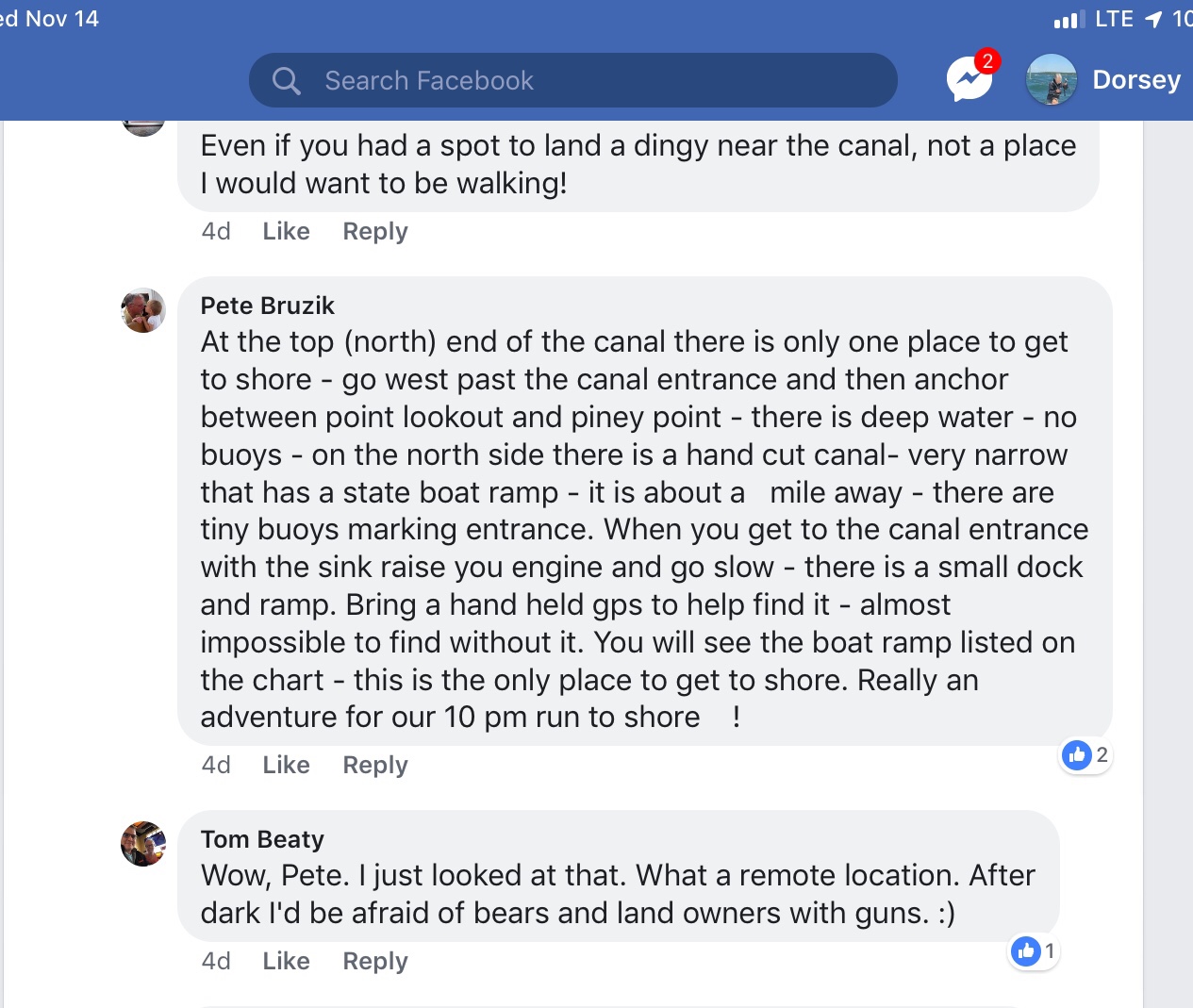
Task: Click the 4d timestamp under Pete's comment
Action: (x=216, y=765)
